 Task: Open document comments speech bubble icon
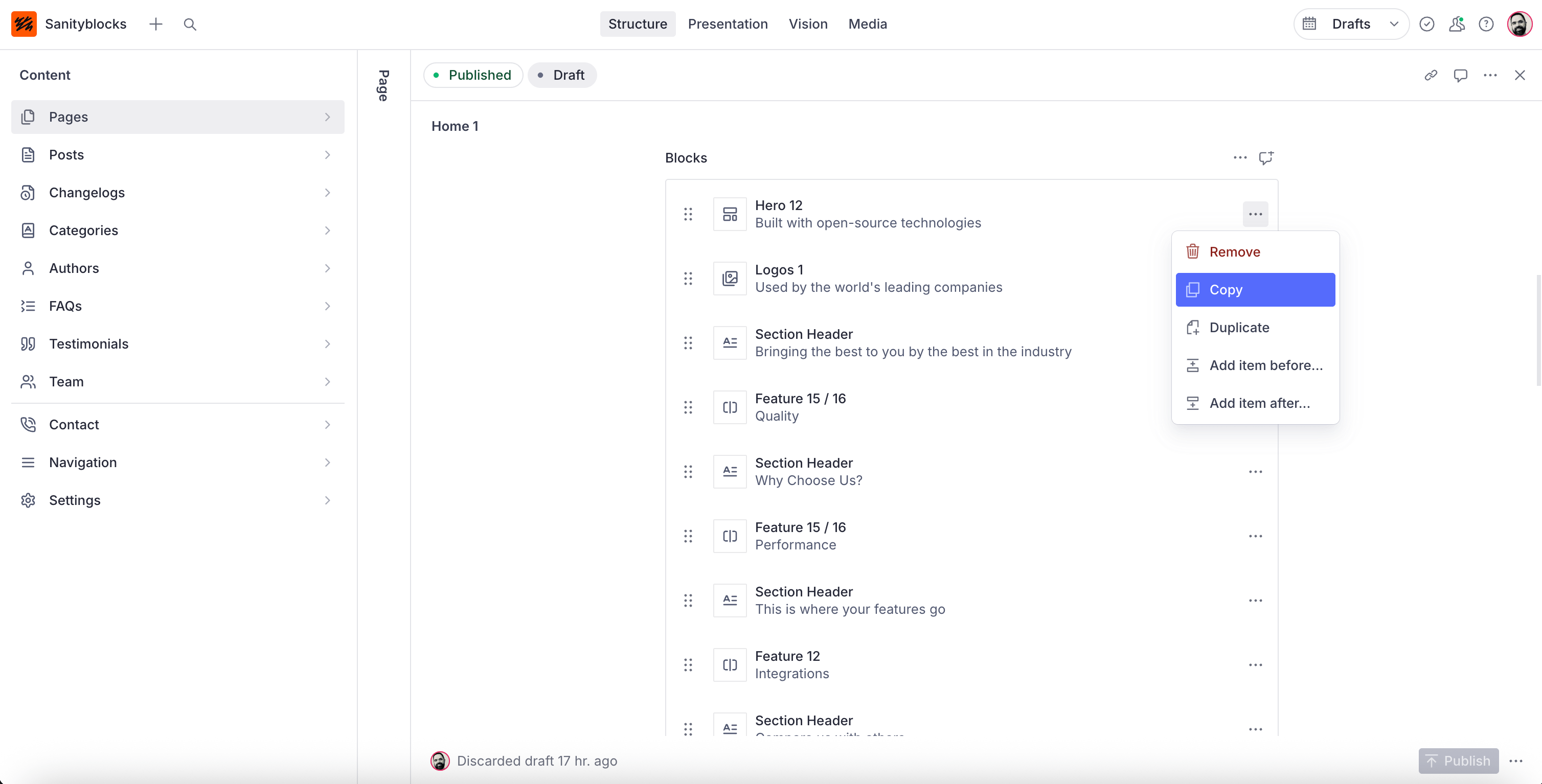click(1460, 76)
